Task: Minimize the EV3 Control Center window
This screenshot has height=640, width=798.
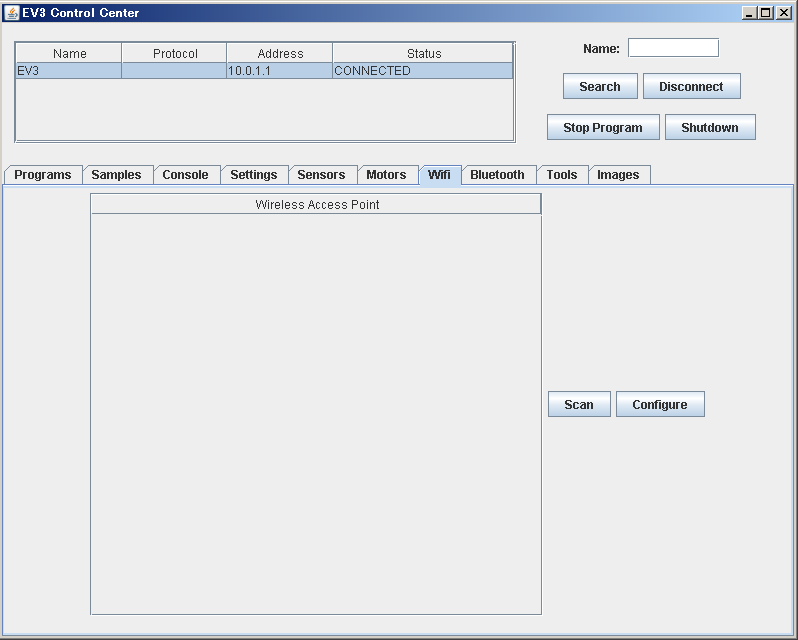Action: click(749, 13)
